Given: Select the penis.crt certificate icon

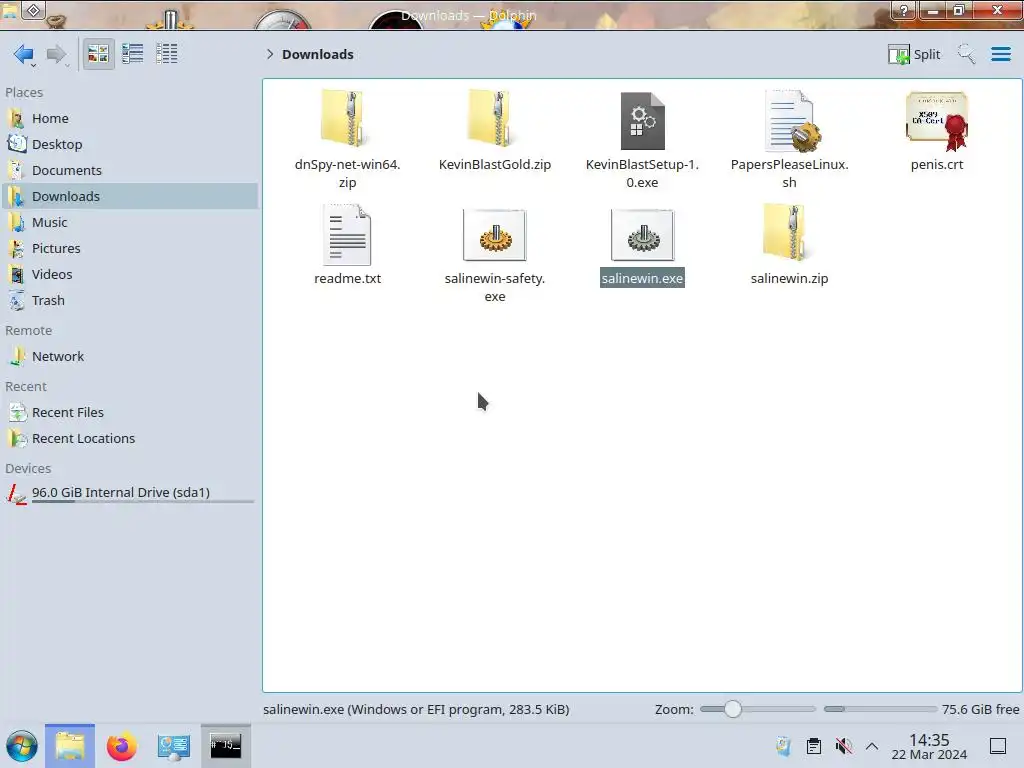Looking at the screenshot, I should pyautogui.click(x=937, y=121).
